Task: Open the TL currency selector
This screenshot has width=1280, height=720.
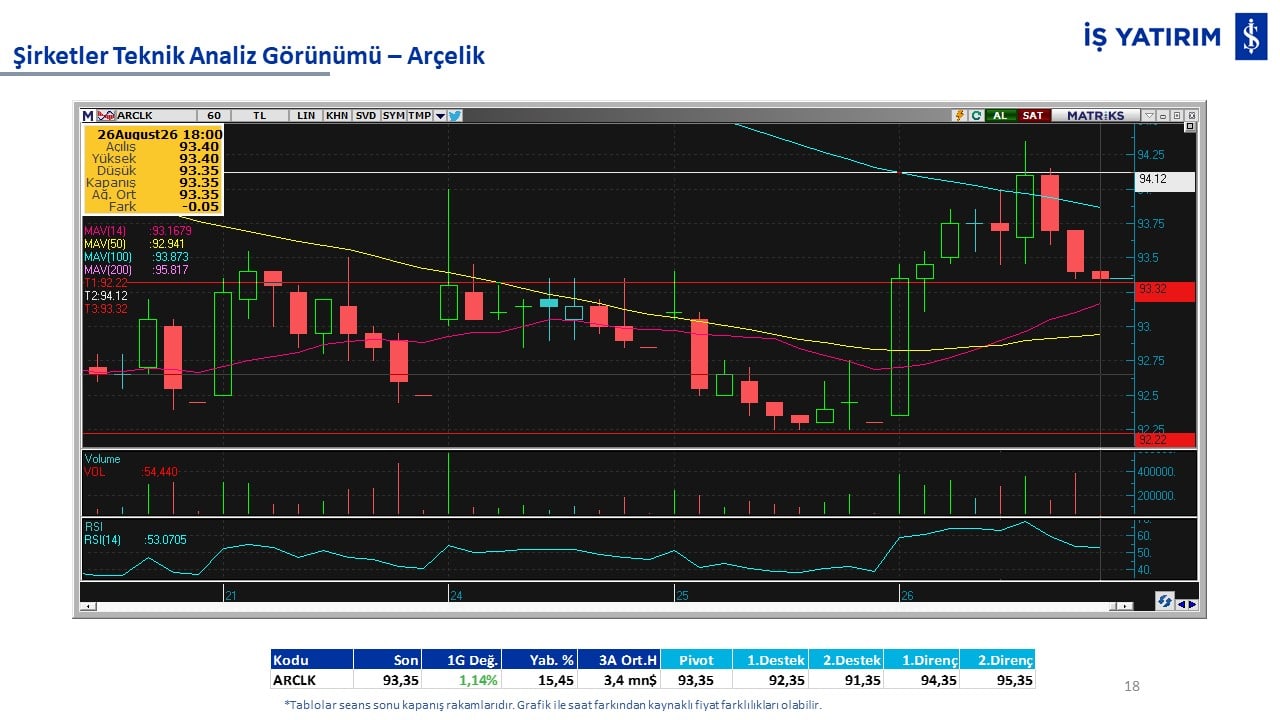Action: [260, 115]
